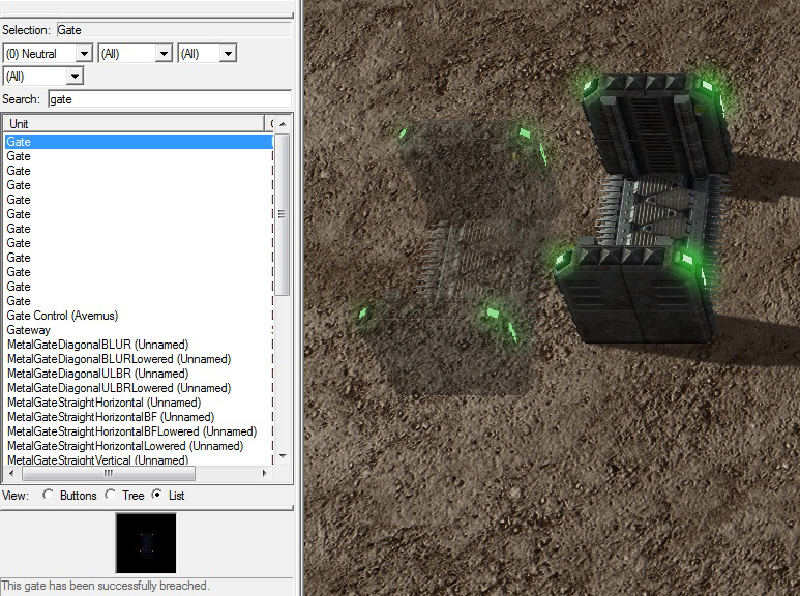
Task: Select Gate Control (Avernus) in the list
Action: 62,316
